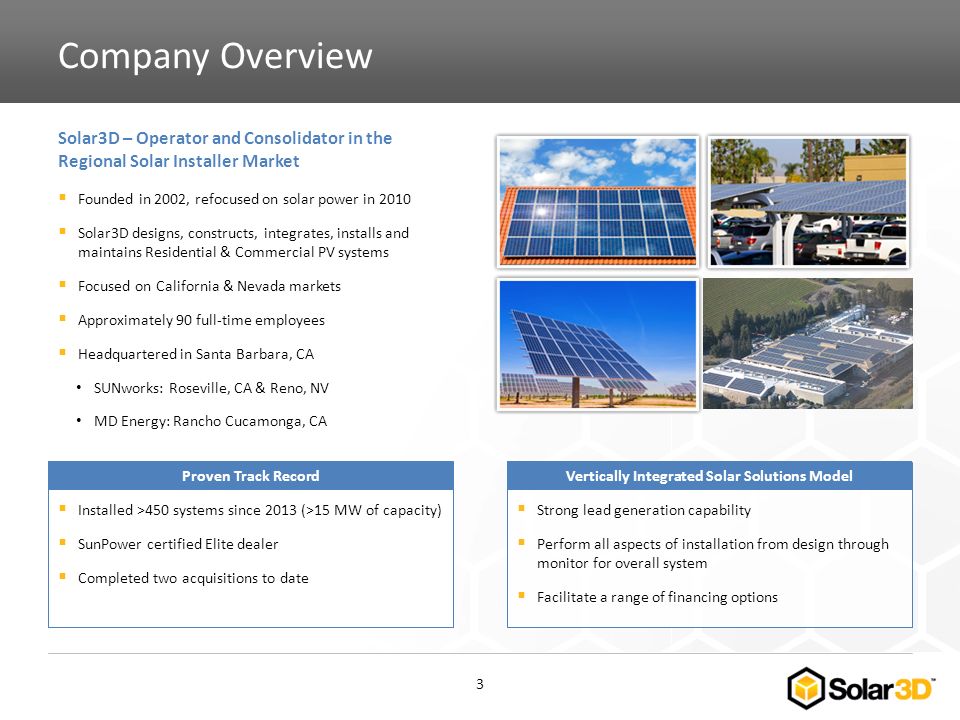Click "monitor for overall system" line

click(622, 563)
